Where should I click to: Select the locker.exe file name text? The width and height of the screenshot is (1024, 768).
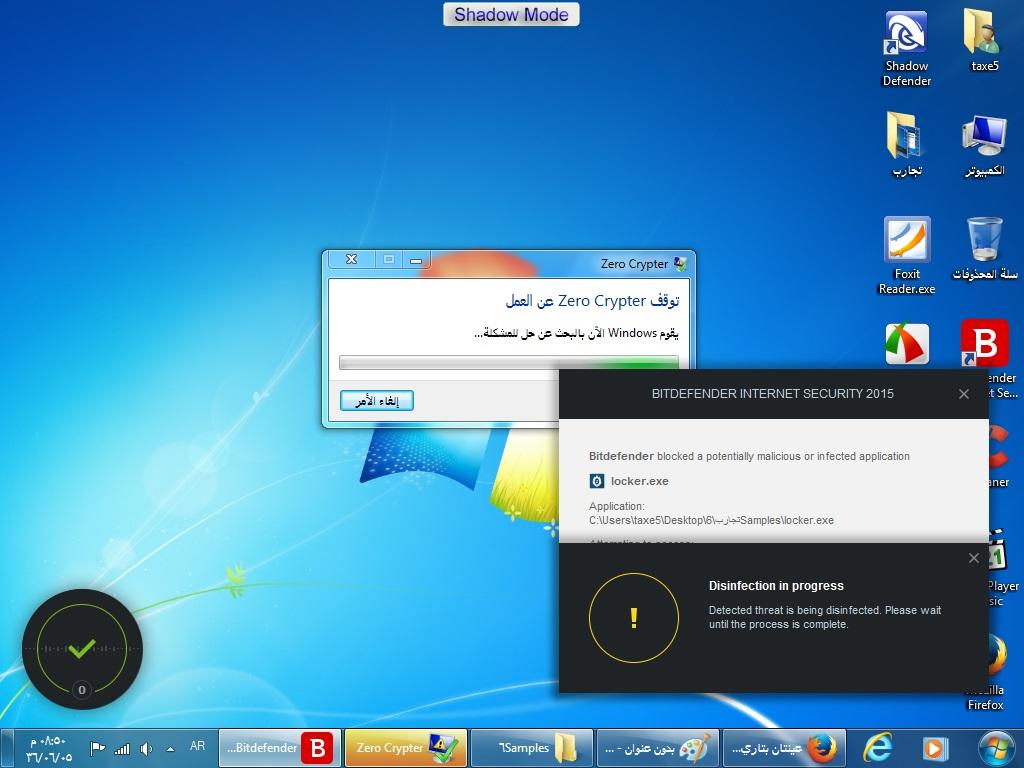click(639, 481)
